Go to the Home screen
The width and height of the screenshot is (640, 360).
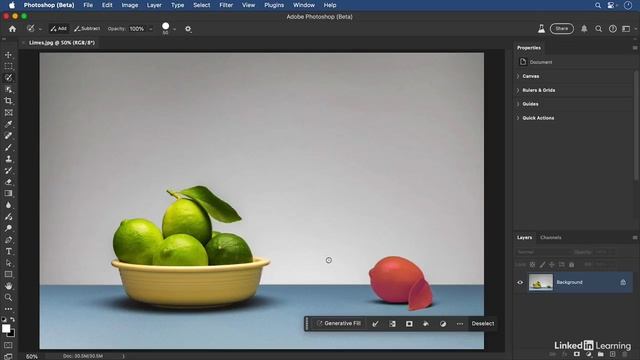[x=12, y=29]
